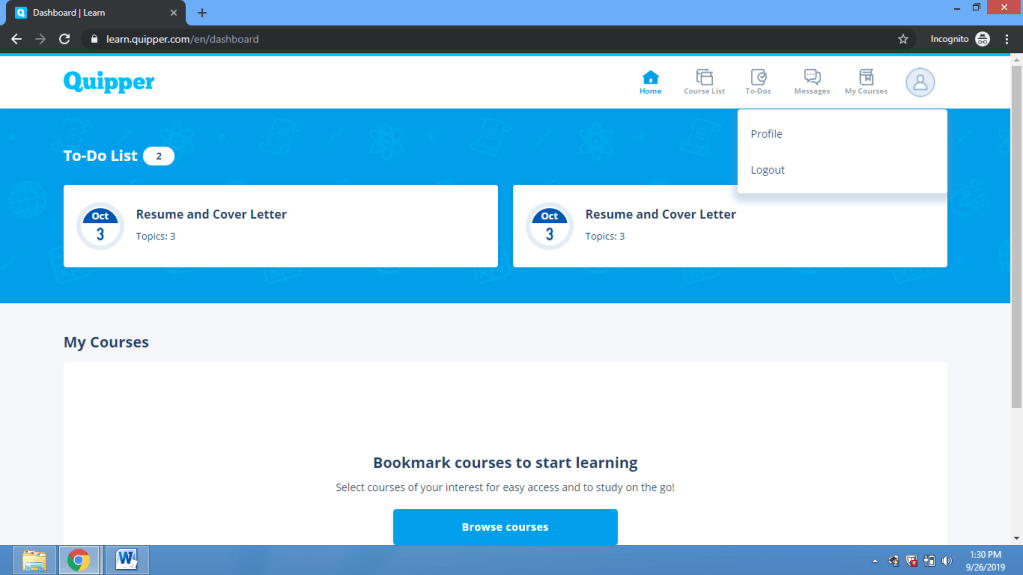Open the Messages icon
The image size is (1023, 575).
point(812,78)
